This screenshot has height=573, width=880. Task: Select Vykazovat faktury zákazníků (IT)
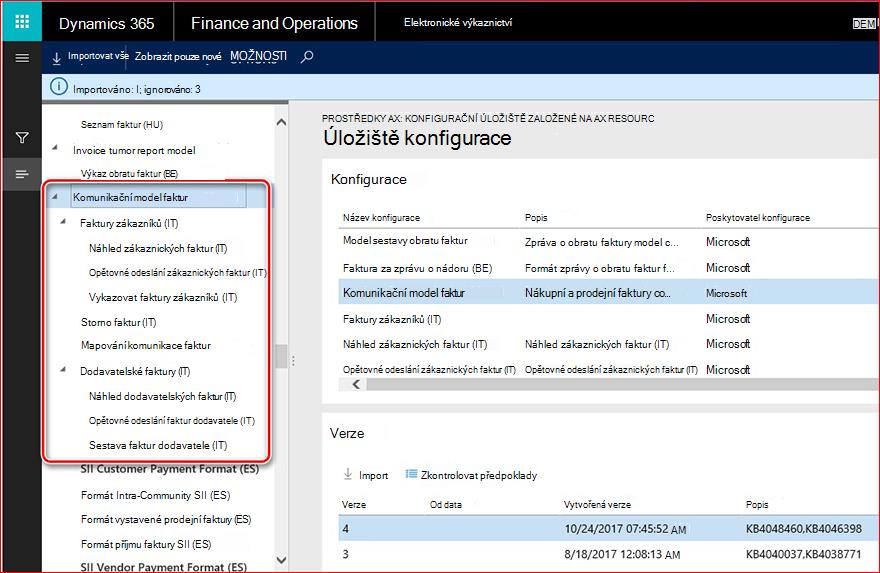pyautogui.click(x=163, y=297)
